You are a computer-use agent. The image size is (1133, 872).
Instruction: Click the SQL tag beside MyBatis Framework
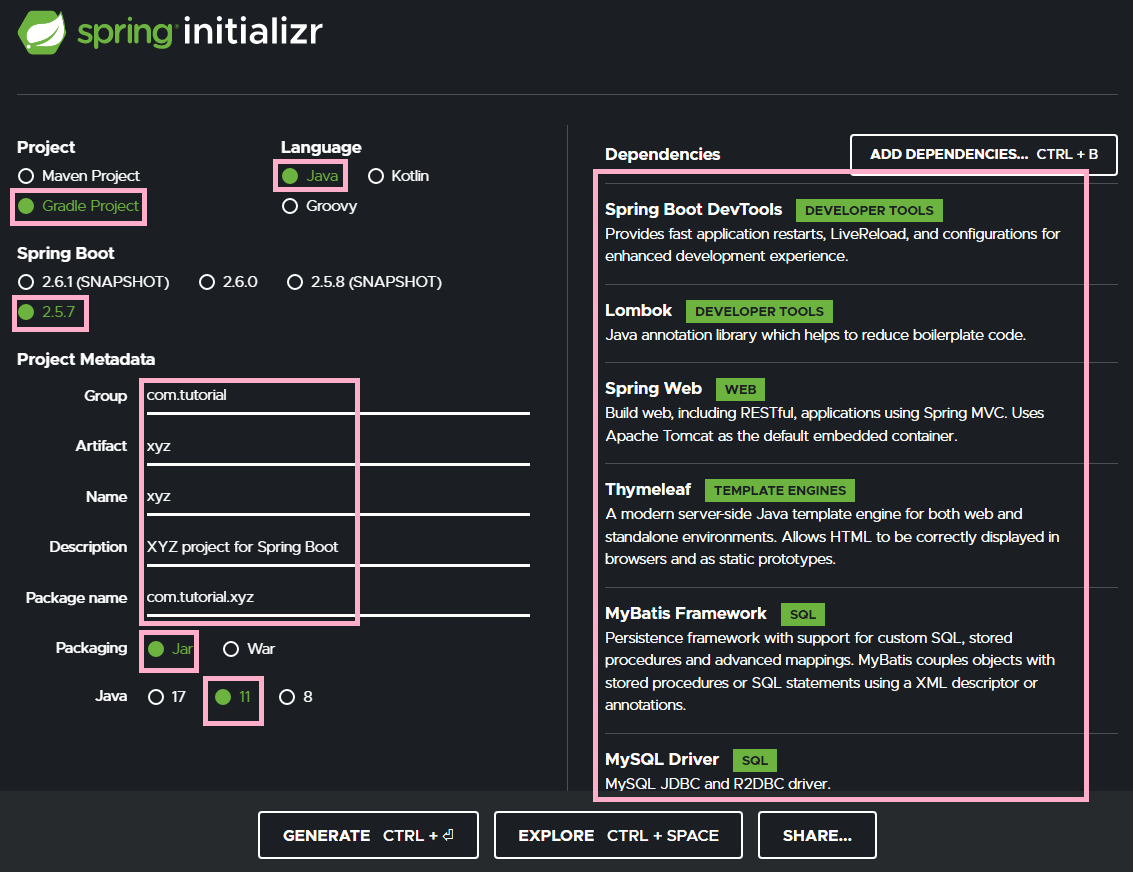803,614
